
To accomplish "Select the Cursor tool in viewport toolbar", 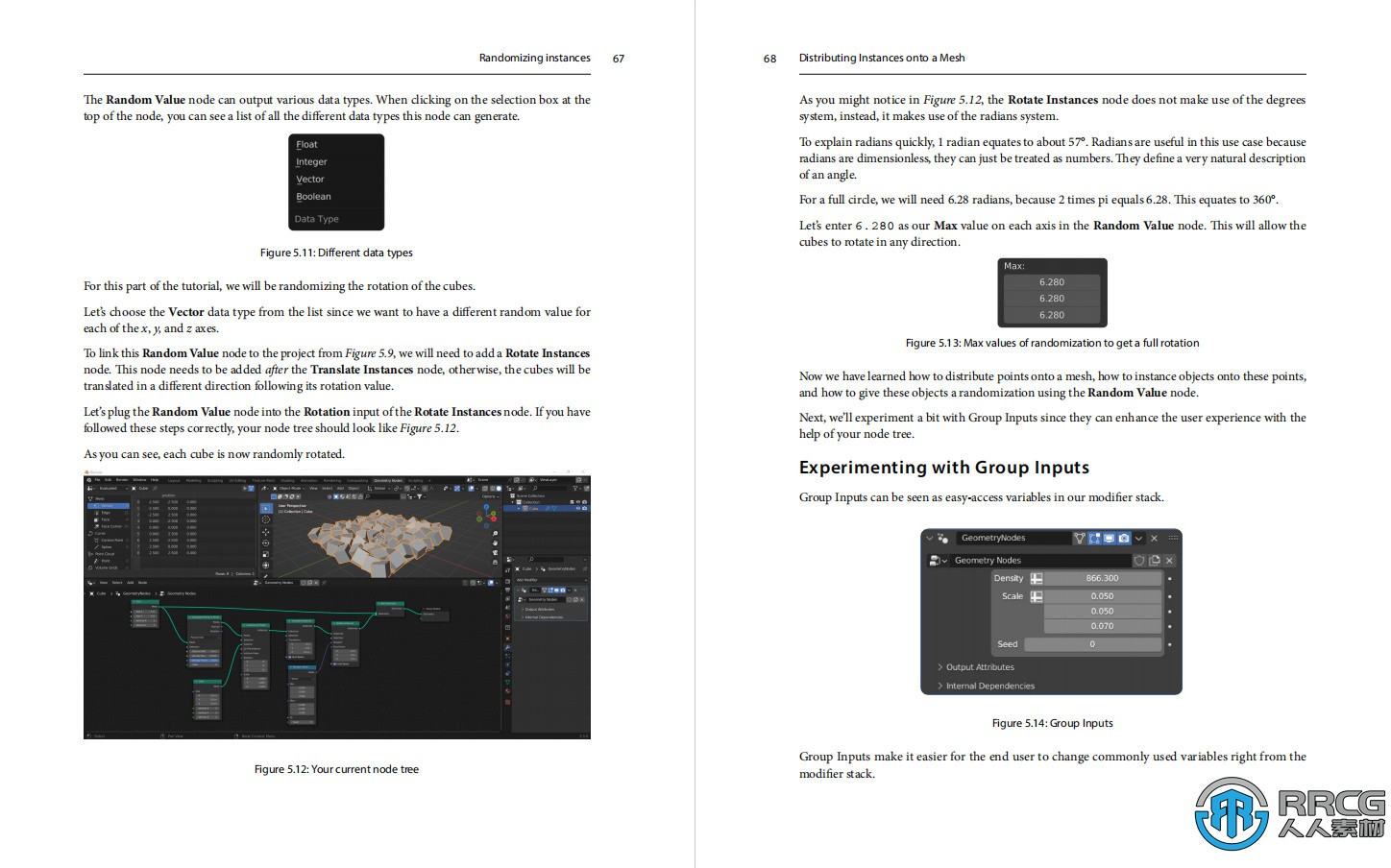I will tap(266, 519).
